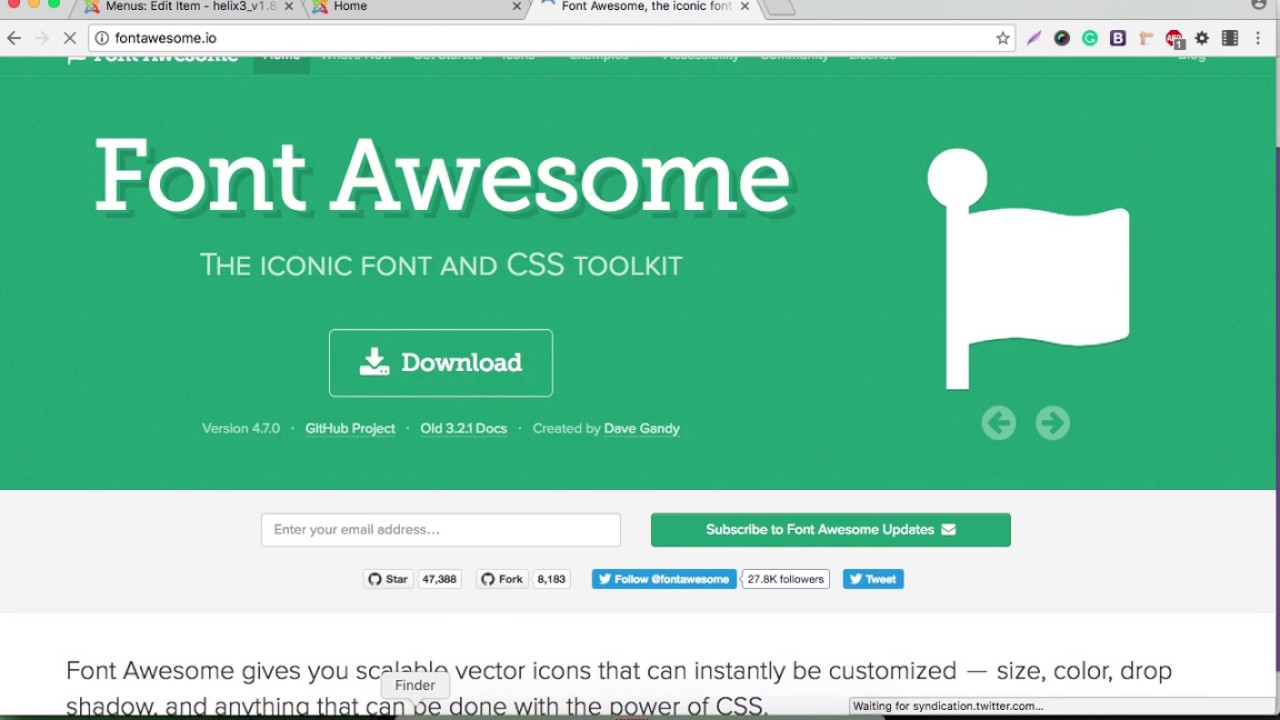View the 8,183 forks count
Image resolution: width=1280 pixels, height=720 pixels.
[x=552, y=579]
